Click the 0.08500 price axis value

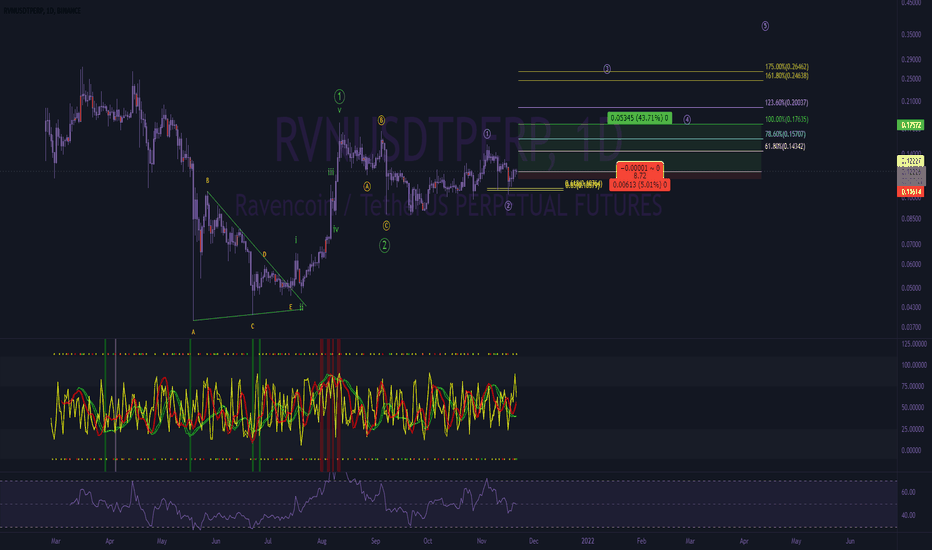point(911,219)
